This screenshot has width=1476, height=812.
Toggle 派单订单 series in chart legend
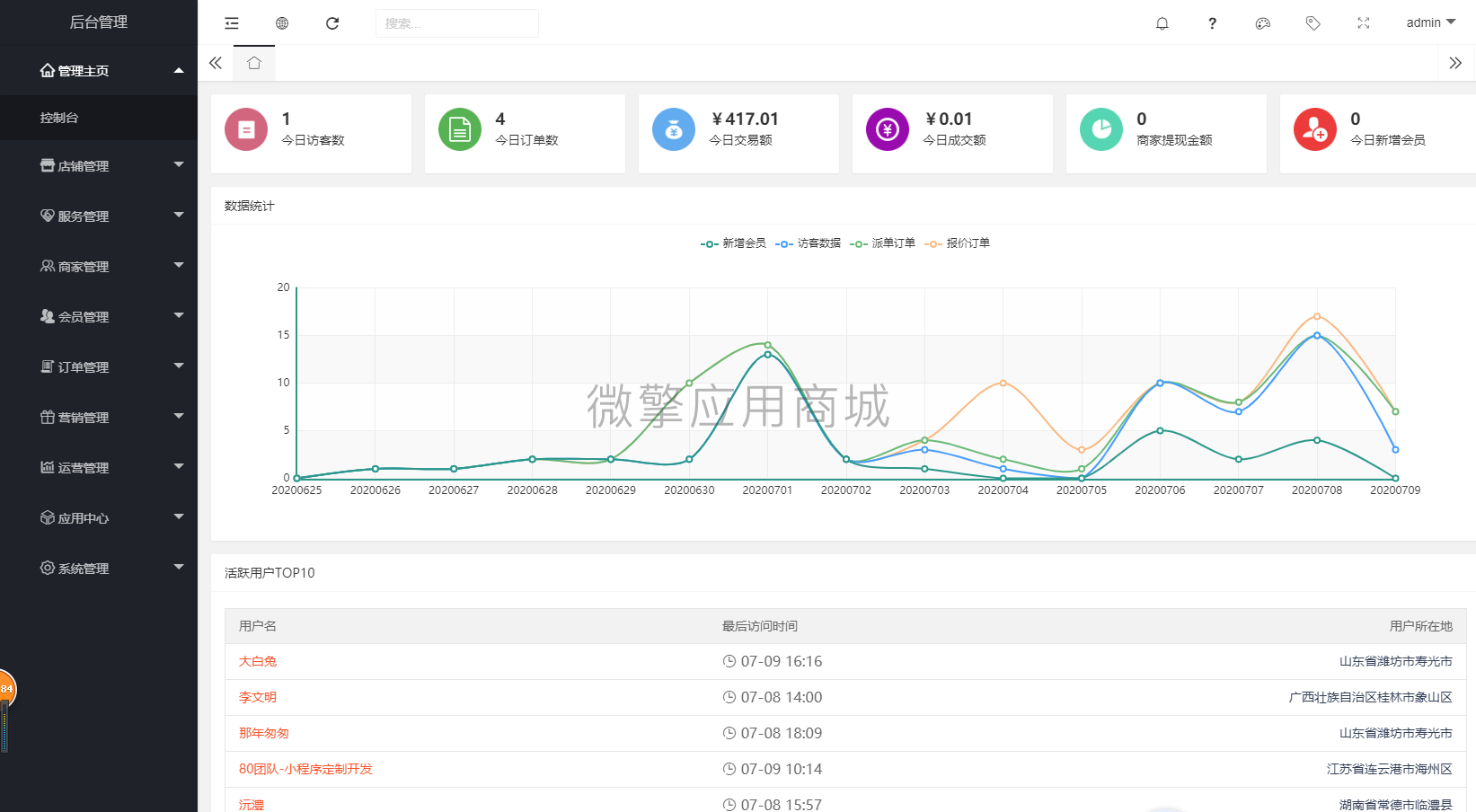(x=882, y=243)
